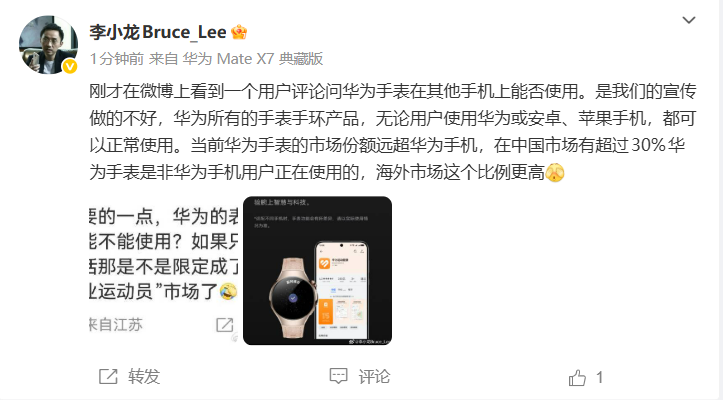Click the post body text paragraph
Viewport: 723px width, 400px height.
(x=392, y=132)
